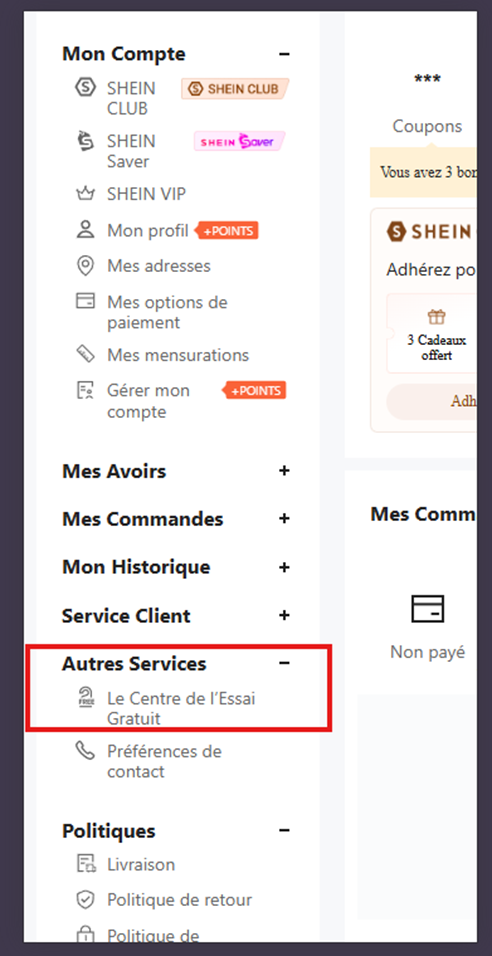Click the SHEIN club logo in the card
This screenshot has height=956, width=492.
pos(430,231)
